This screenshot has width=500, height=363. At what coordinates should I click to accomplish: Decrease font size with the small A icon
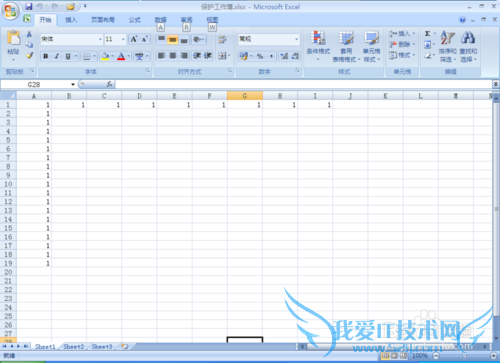pyautogui.click(x=144, y=39)
